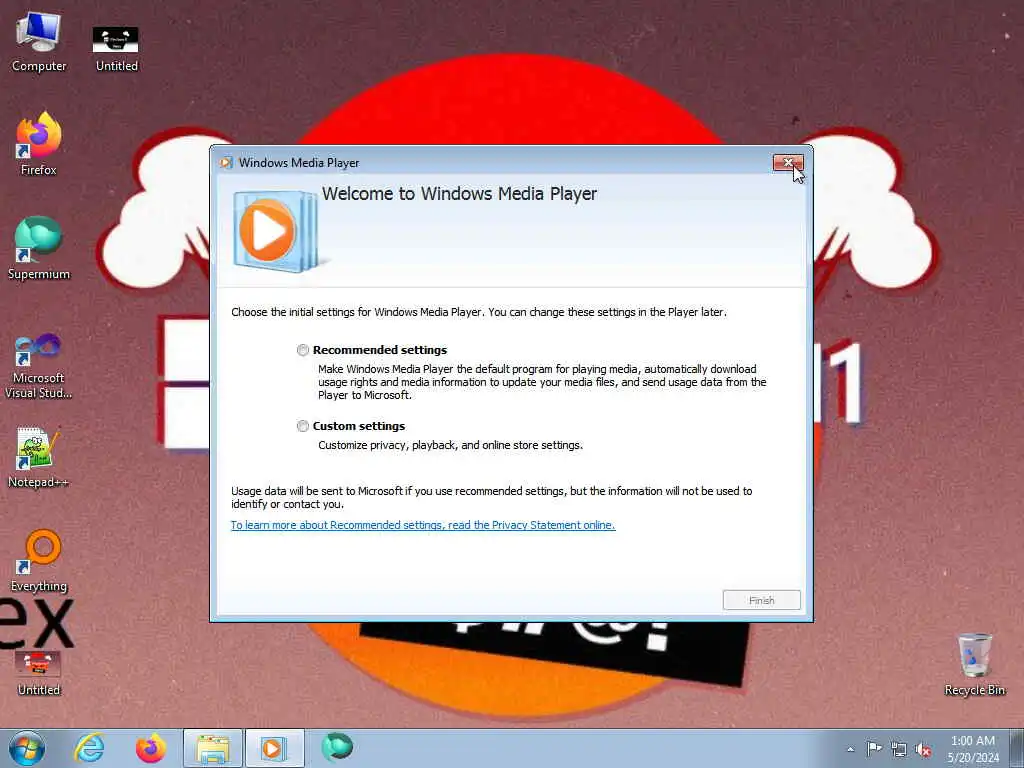Select the Recycle Bin icon
Screen dimensions: 1024x768
[x=974, y=664]
